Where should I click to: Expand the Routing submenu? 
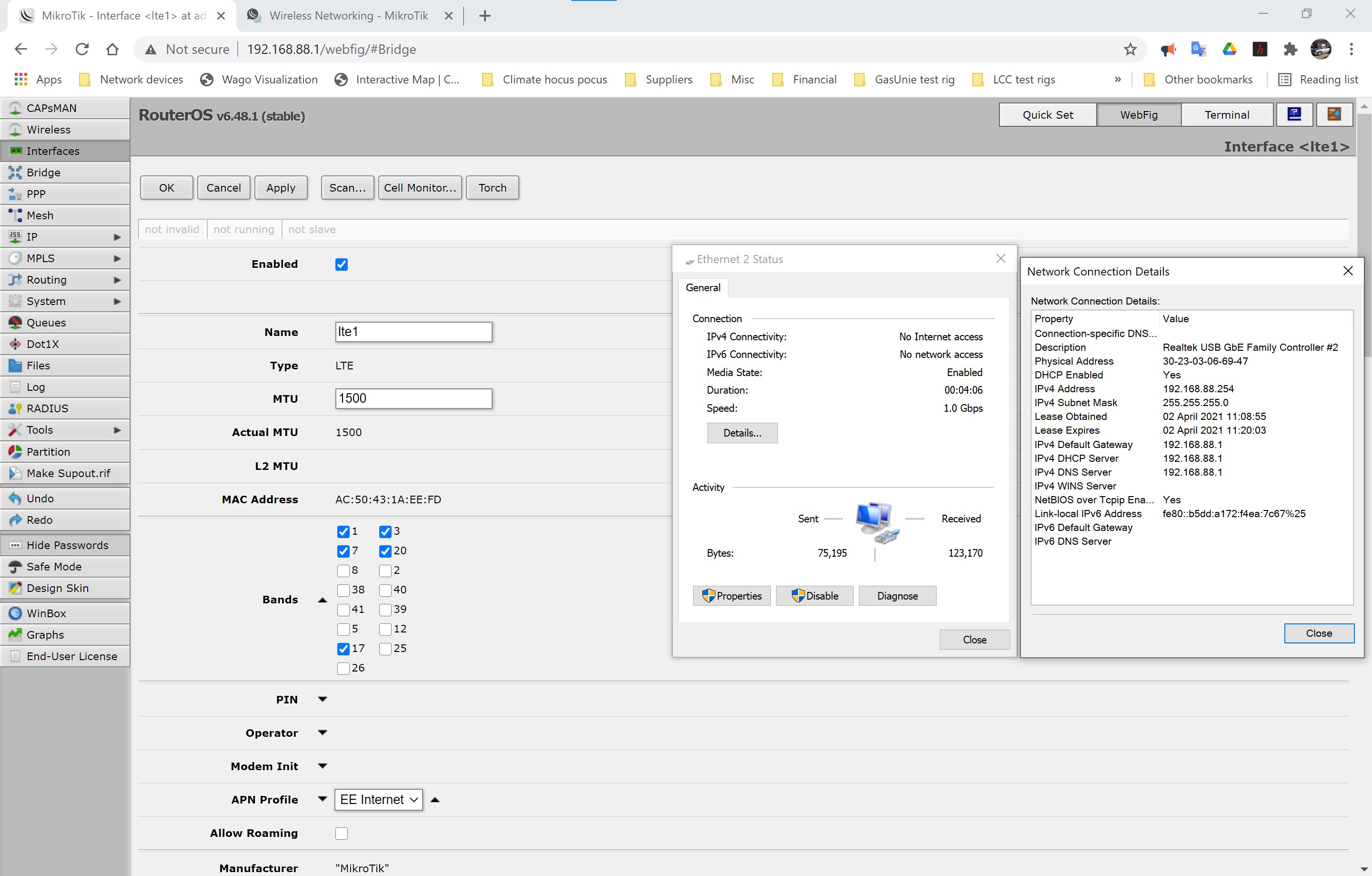click(117, 280)
